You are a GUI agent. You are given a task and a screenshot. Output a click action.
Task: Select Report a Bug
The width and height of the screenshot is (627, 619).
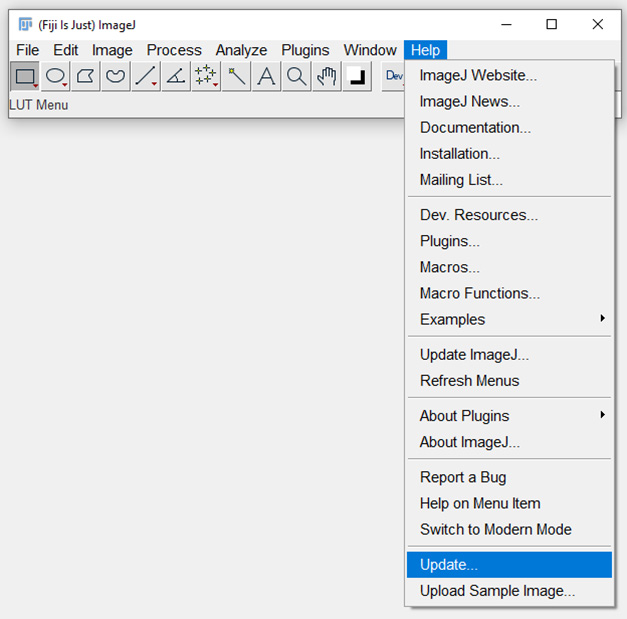(x=509, y=477)
